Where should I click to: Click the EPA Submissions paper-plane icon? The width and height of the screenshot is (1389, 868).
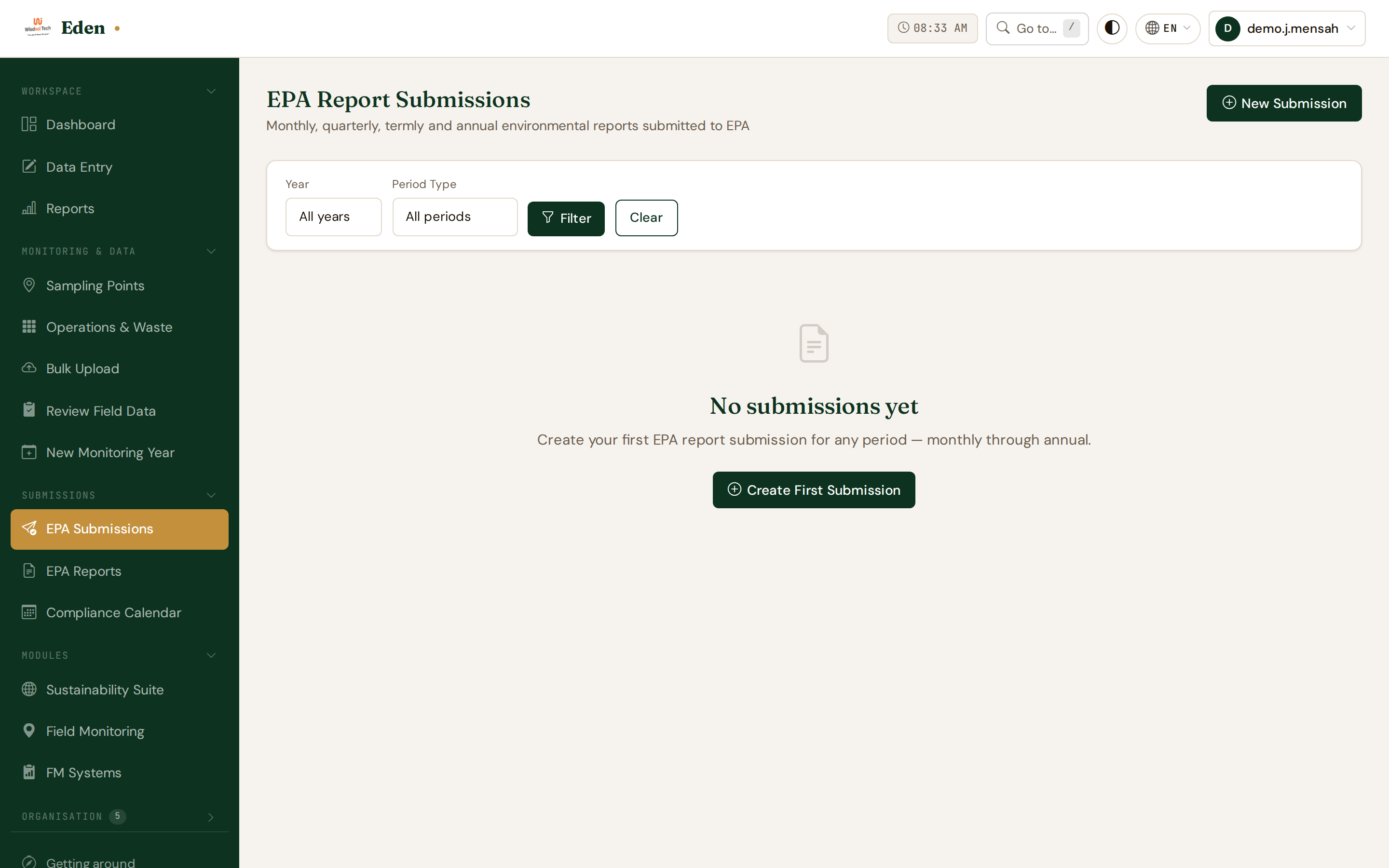click(x=29, y=528)
